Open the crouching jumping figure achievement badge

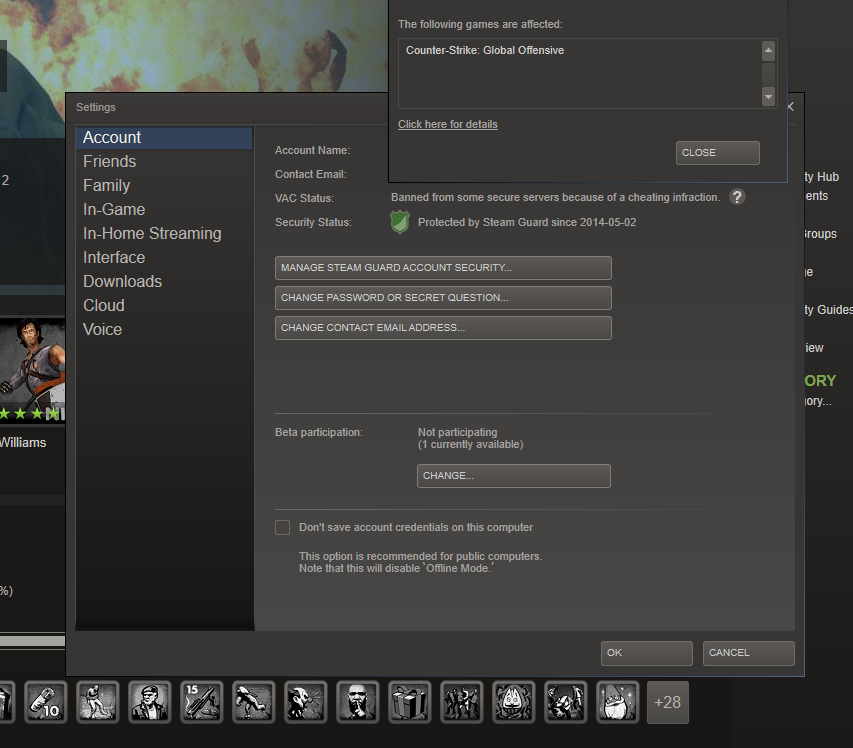point(254,702)
